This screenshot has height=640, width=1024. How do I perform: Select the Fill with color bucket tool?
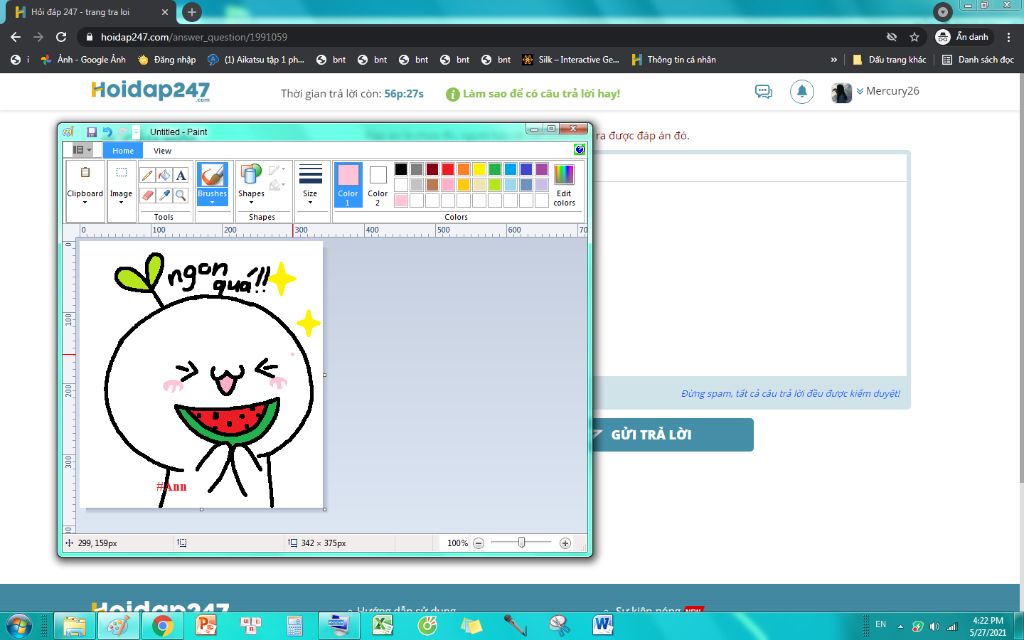coord(164,175)
